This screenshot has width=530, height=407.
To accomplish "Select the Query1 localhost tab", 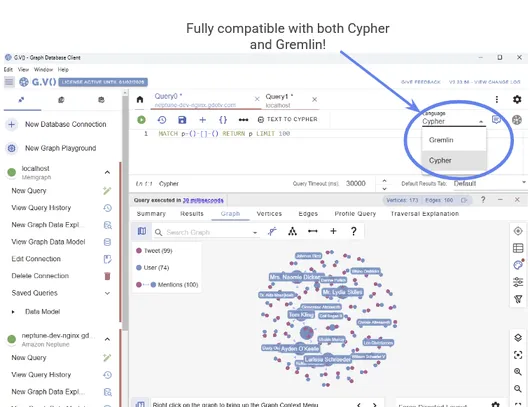I will click(x=286, y=100).
